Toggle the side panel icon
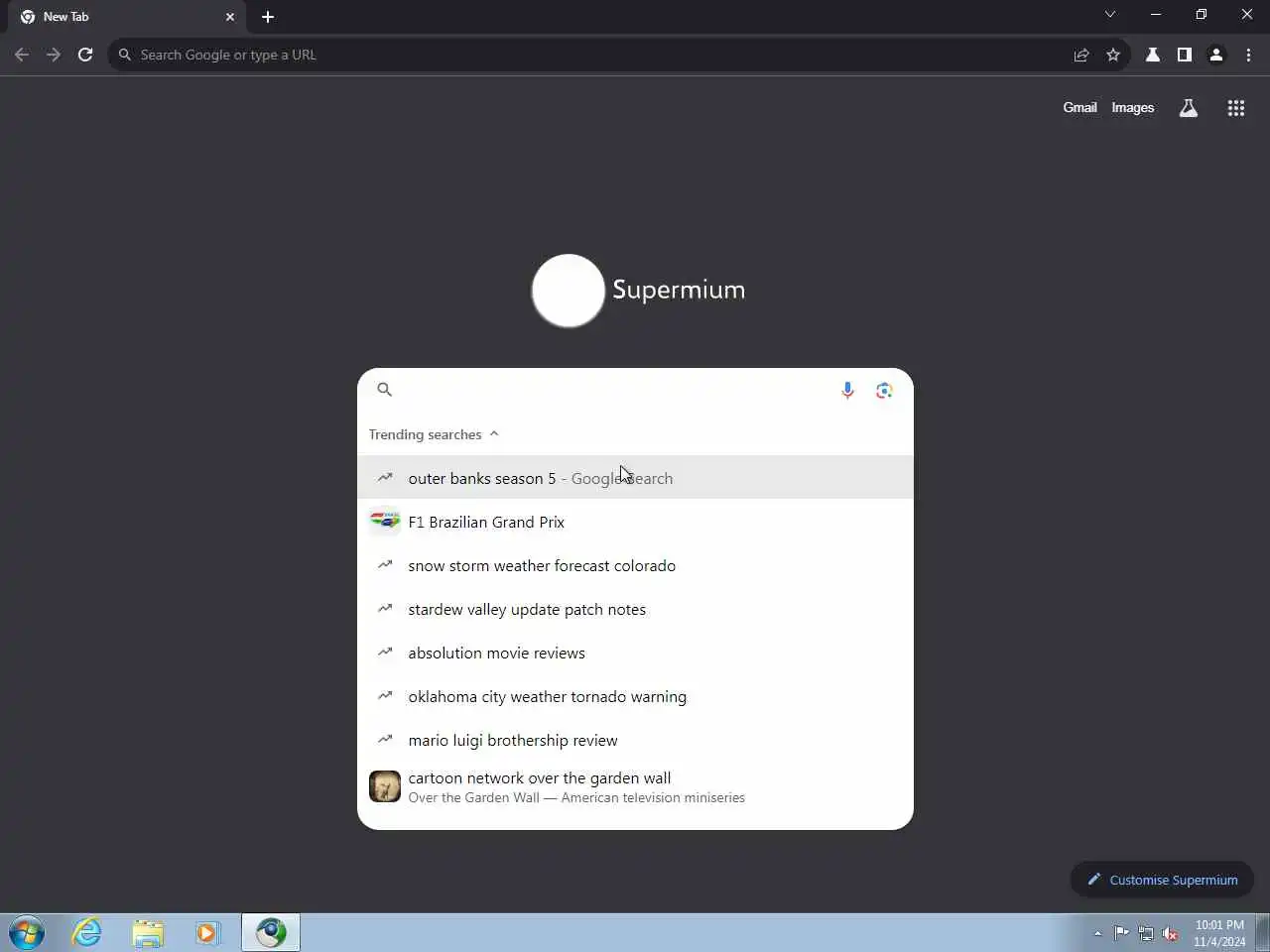This screenshot has width=1270, height=952. pos(1185,55)
